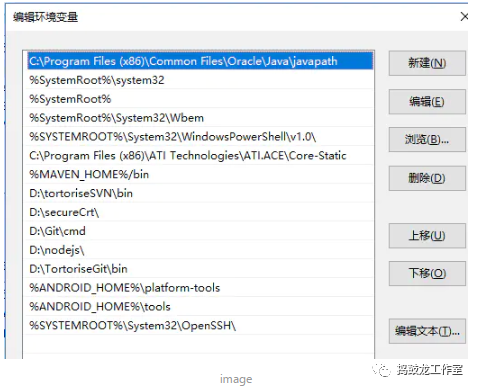The height and width of the screenshot is (390, 477).
Task: Select the D:\Git\cmd entry
Action: pyautogui.click(x=200, y=231)
